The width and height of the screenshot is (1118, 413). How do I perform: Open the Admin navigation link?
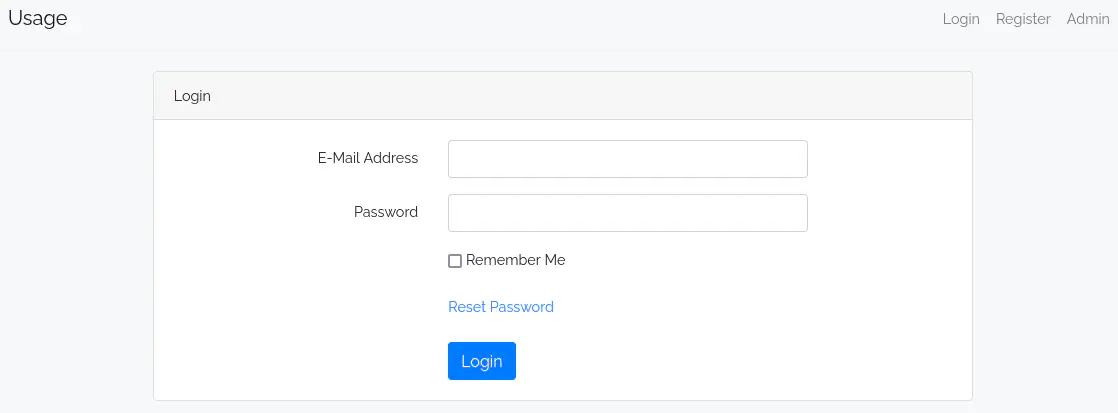1087,19
